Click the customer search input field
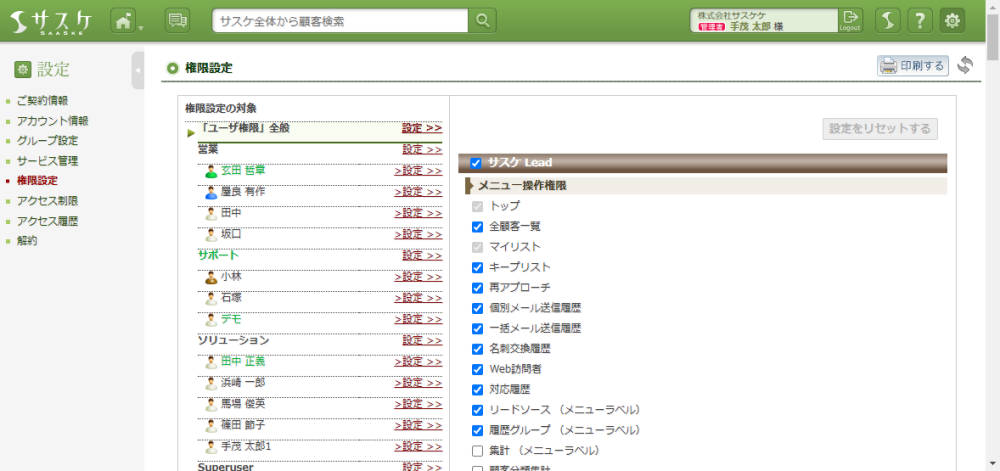This screenshot has width=1000, height=471. [340, 21]
